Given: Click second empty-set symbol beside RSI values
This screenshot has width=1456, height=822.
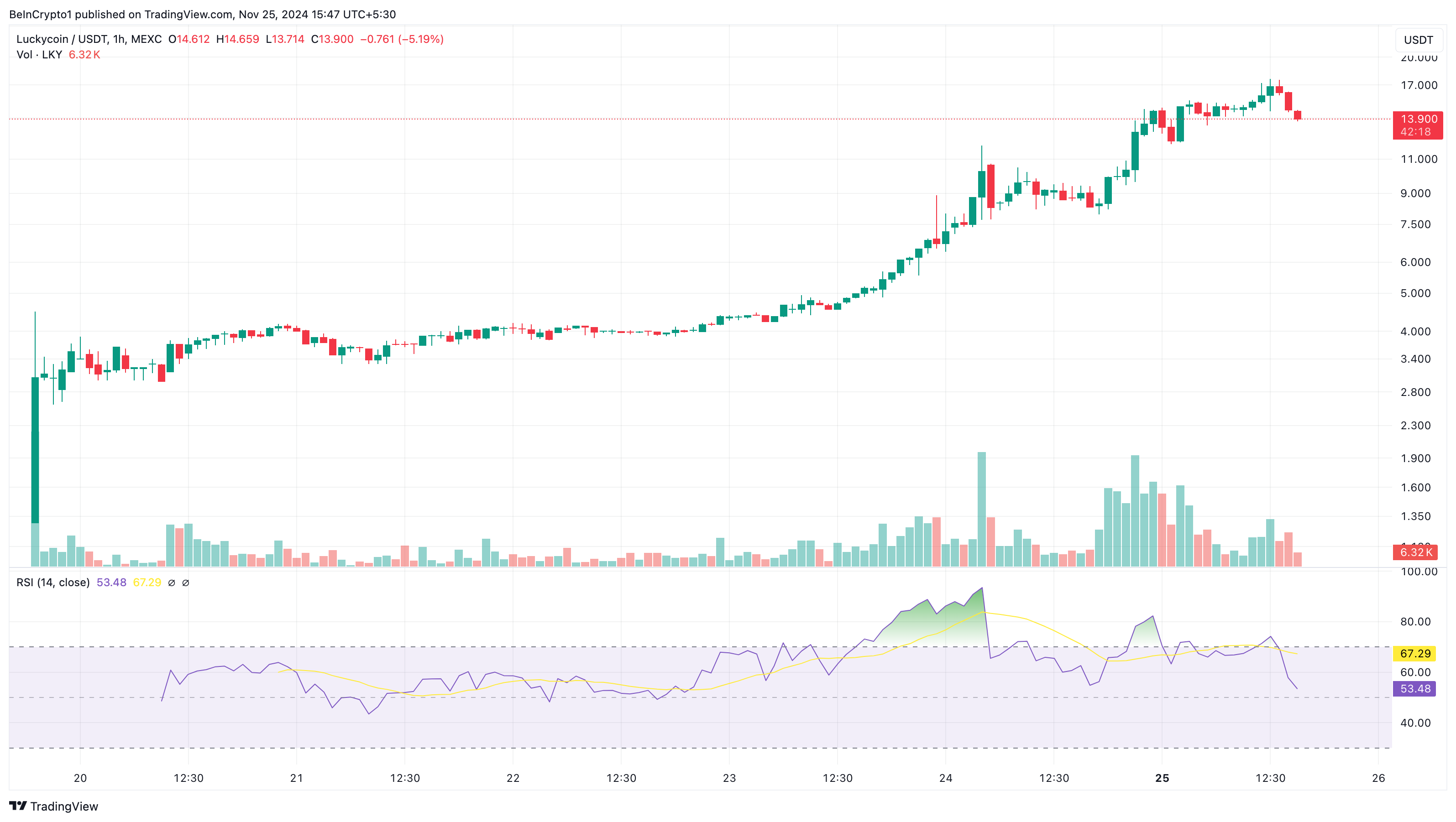Looking at the screenshot, I should tap(185, 583).
